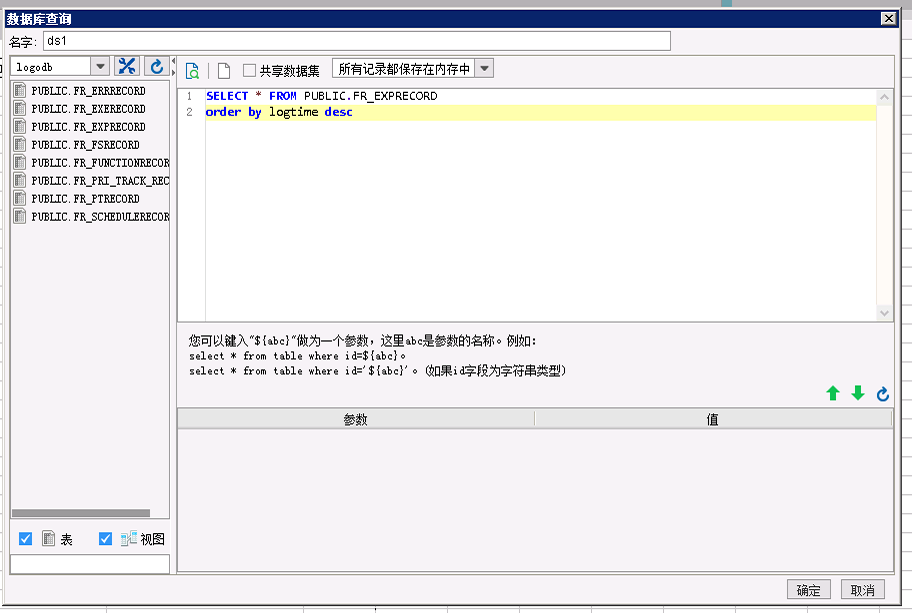Uncheck the 表 tables filter checkbox
912x613 pixels.
pos(25,539)
